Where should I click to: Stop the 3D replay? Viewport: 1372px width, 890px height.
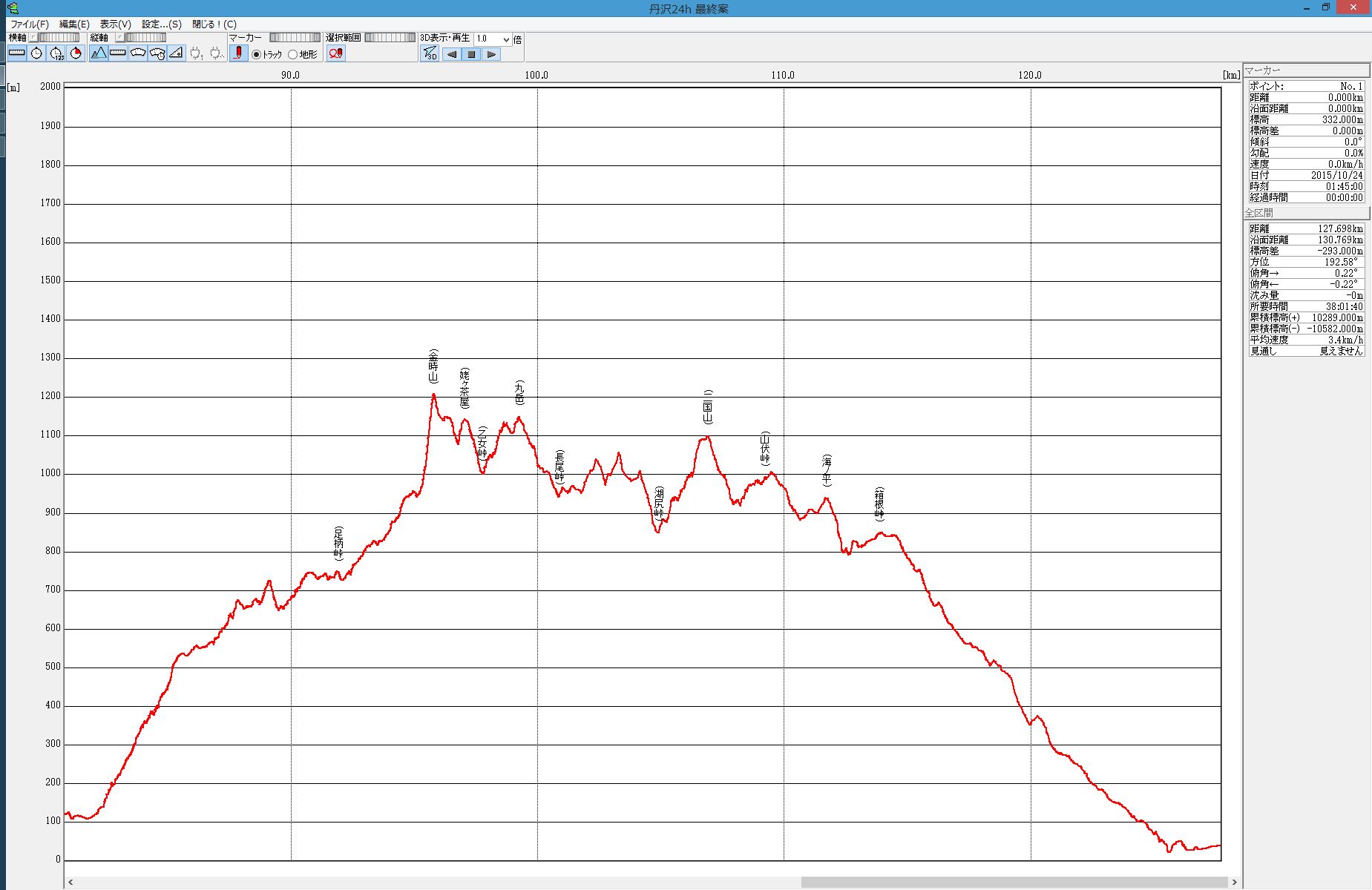pyautogui.click(x=471, y=54)
